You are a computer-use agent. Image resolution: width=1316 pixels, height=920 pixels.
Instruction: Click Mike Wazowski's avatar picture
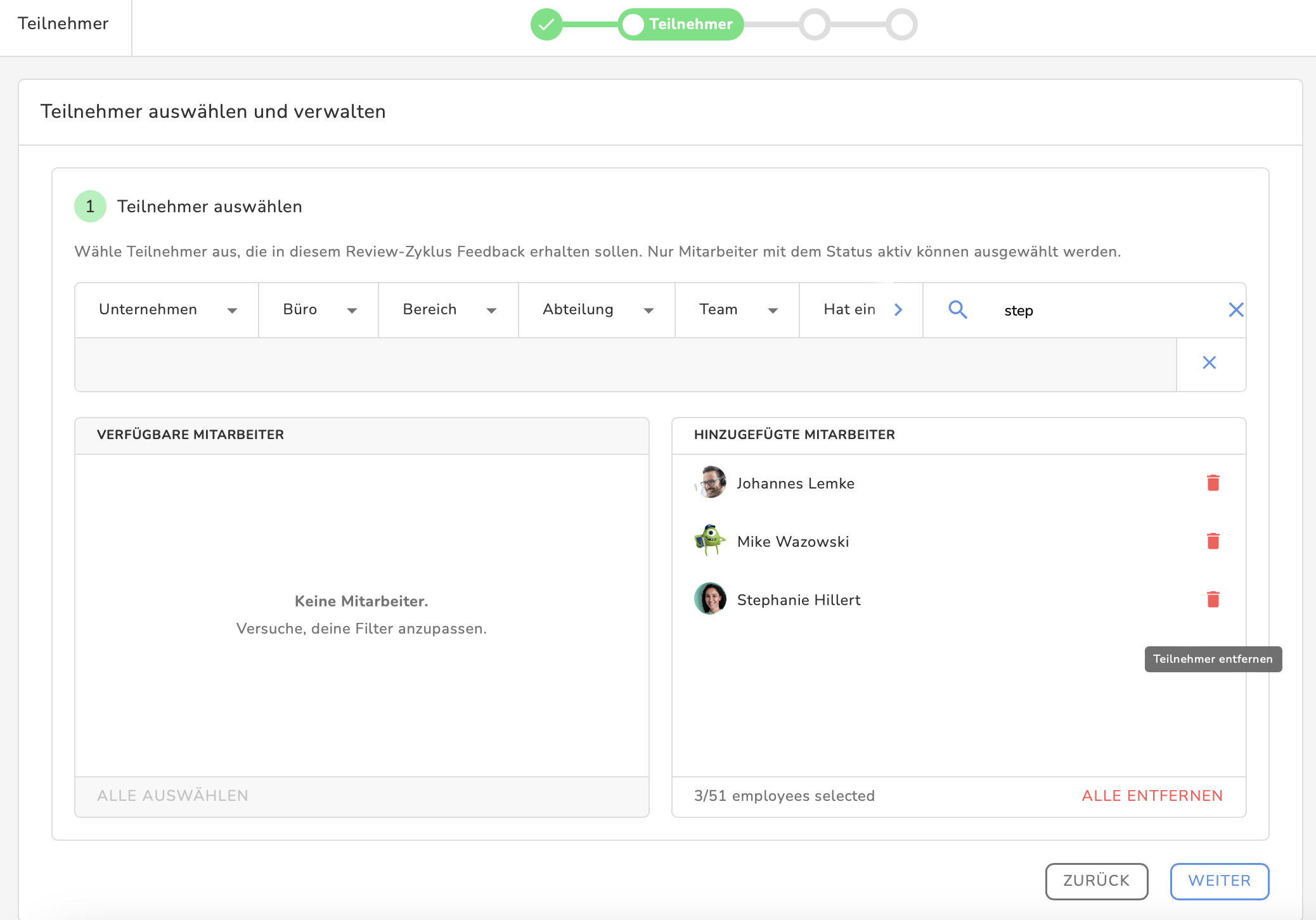coord(711,541)
